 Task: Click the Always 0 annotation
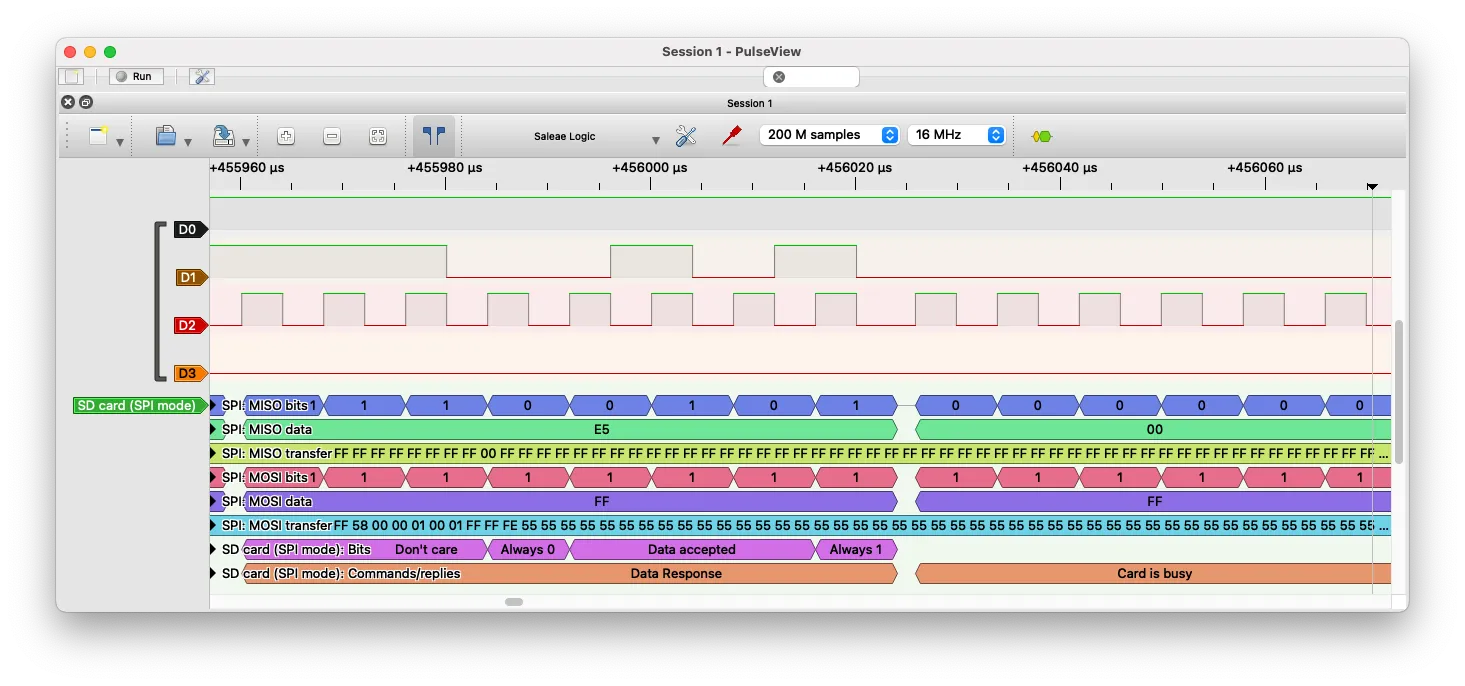click(528, 549)
